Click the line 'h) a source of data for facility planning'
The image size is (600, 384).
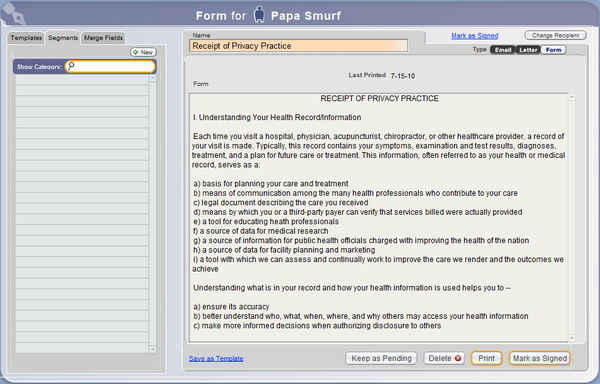284,250
